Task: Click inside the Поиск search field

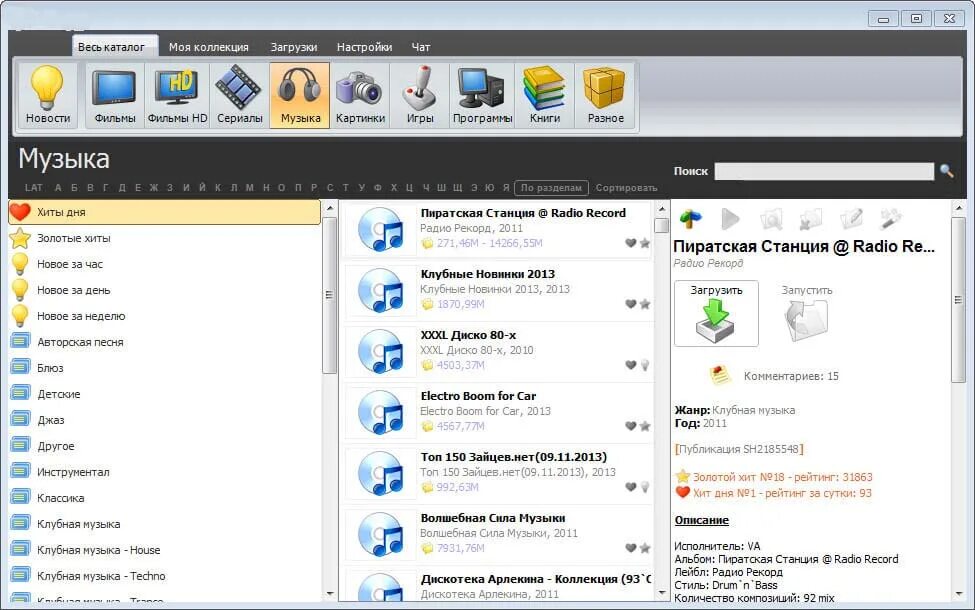Action: point(824,171)
